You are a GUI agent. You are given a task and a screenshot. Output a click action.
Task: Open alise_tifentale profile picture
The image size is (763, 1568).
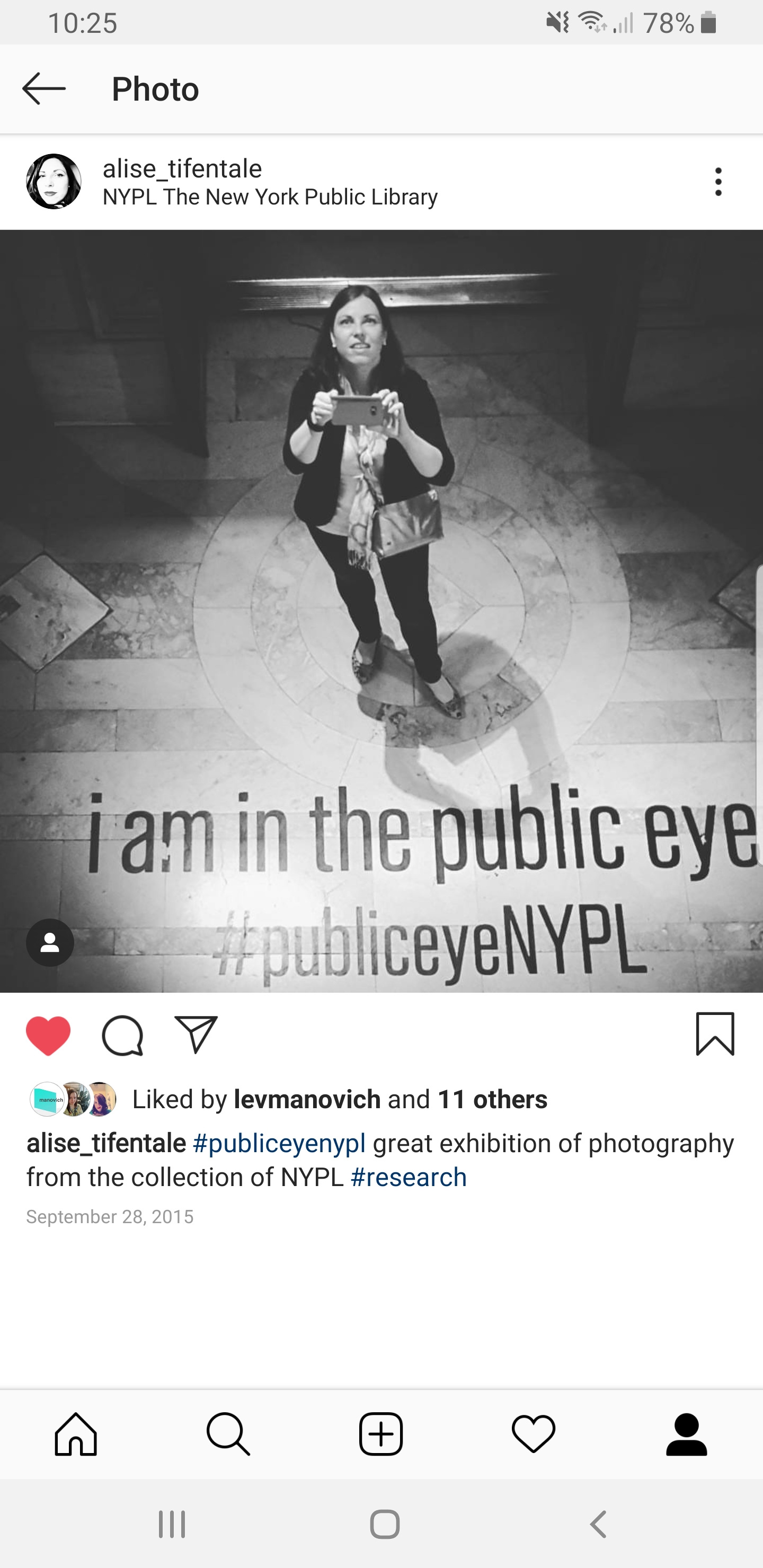[54, 181]
